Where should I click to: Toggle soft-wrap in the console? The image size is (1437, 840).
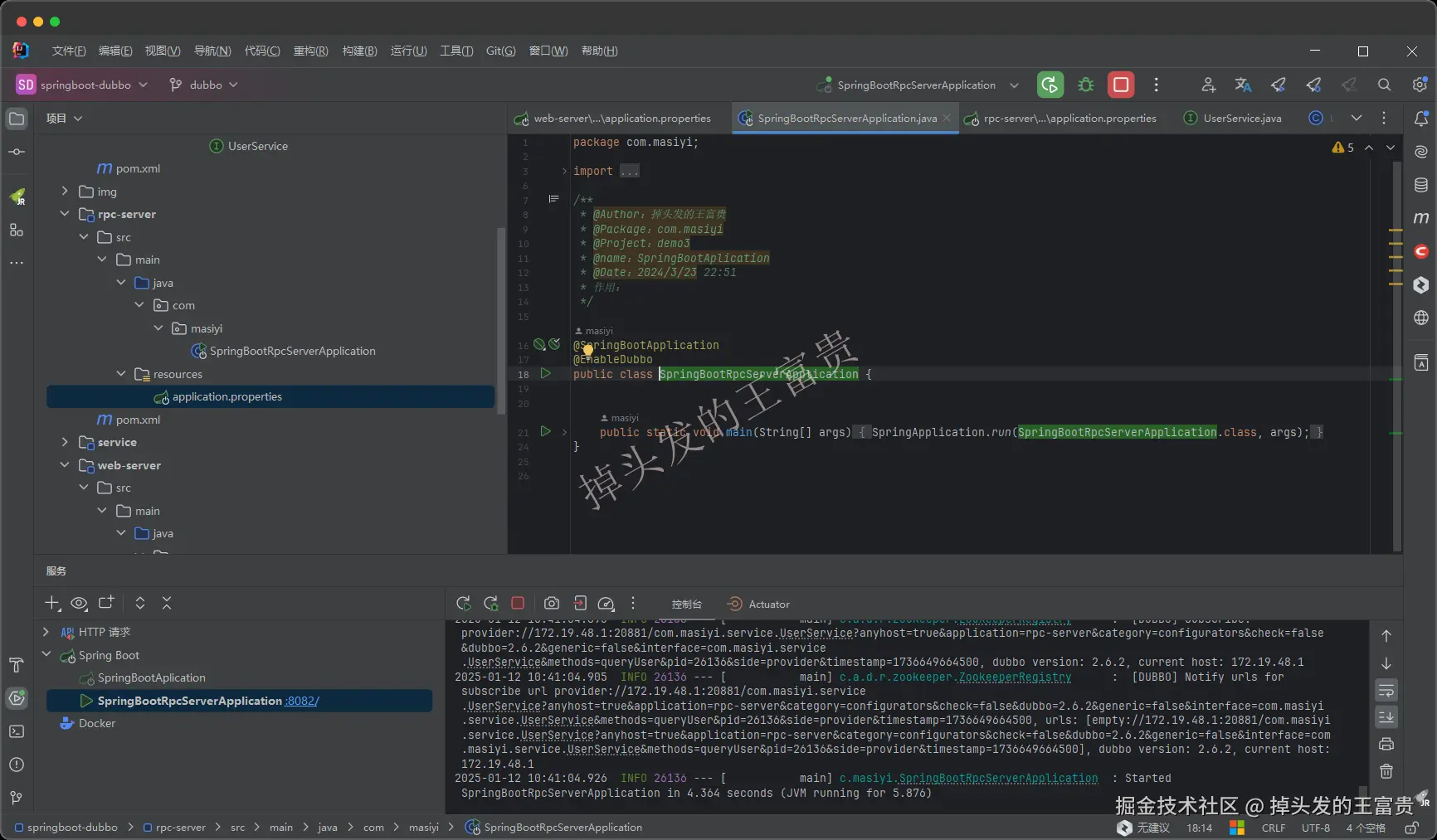click(1386, 691)
